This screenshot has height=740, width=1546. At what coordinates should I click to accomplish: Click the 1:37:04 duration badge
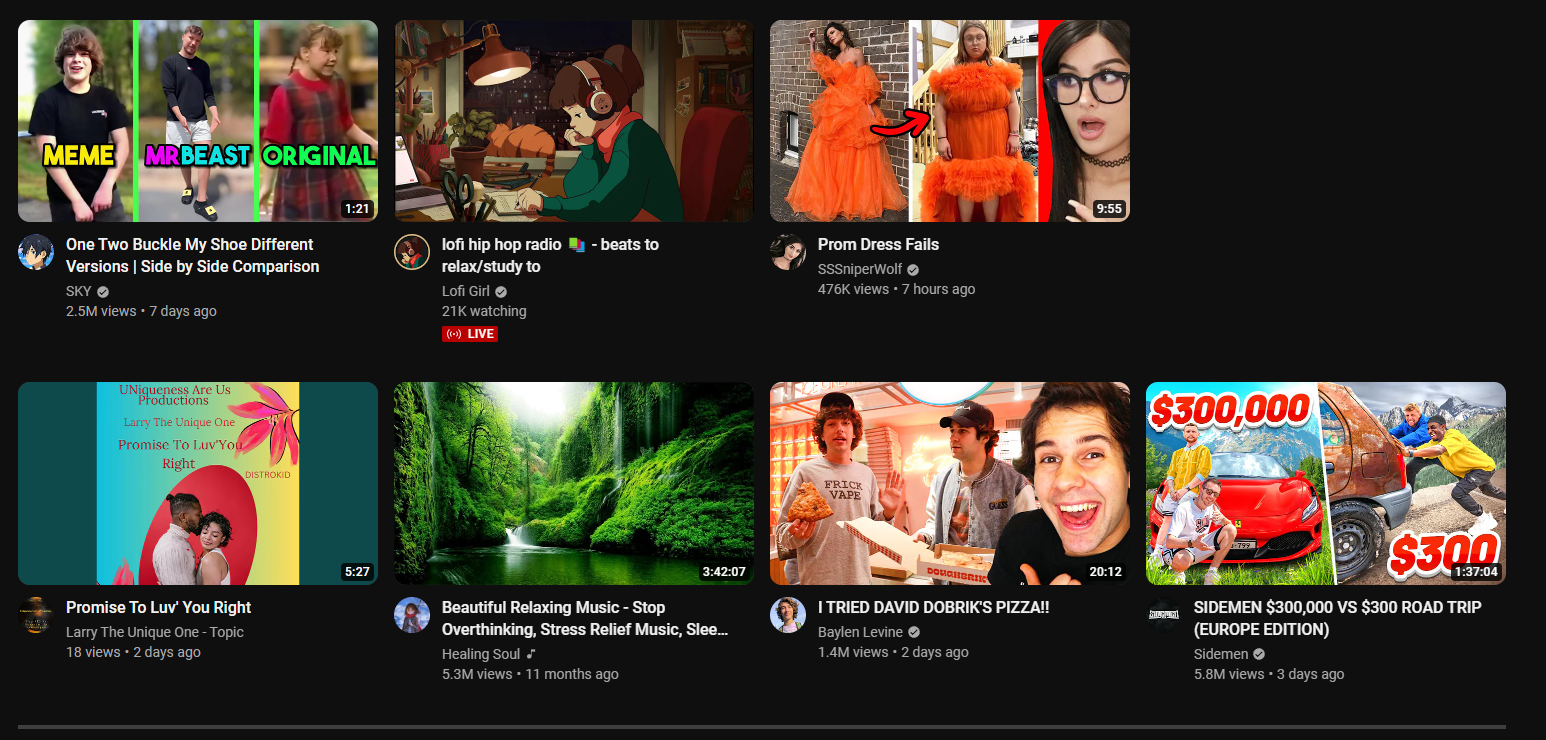1475,572
